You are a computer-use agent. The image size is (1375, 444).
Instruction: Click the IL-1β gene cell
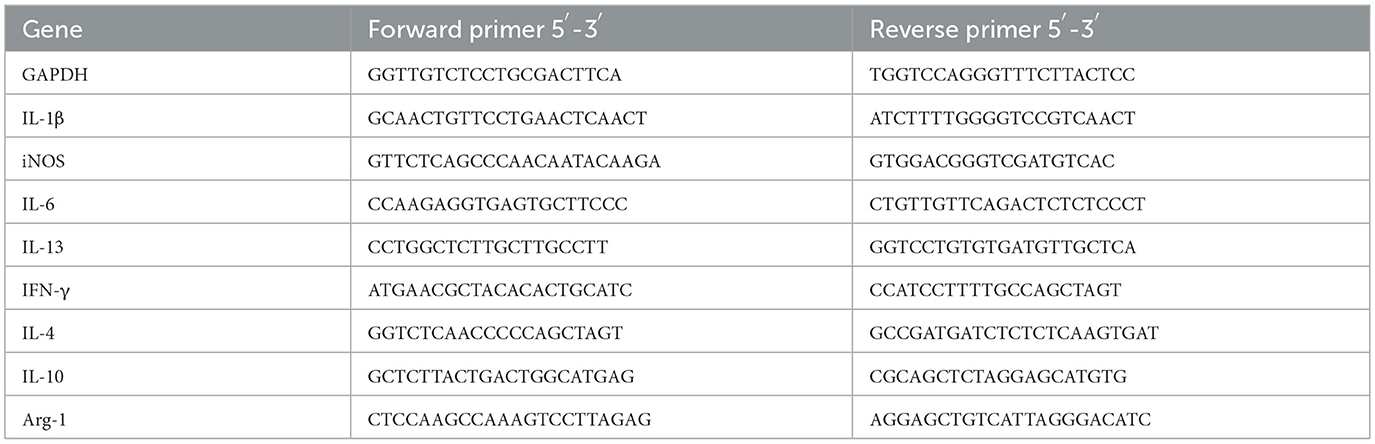pyautogui.click(x=41, y=118)
